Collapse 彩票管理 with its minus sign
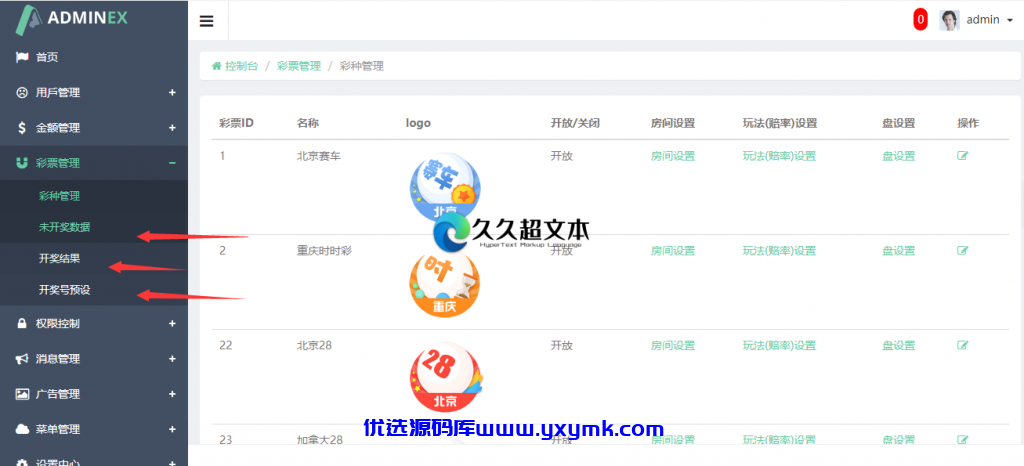 pyautogui.click(x=172, y=163)
